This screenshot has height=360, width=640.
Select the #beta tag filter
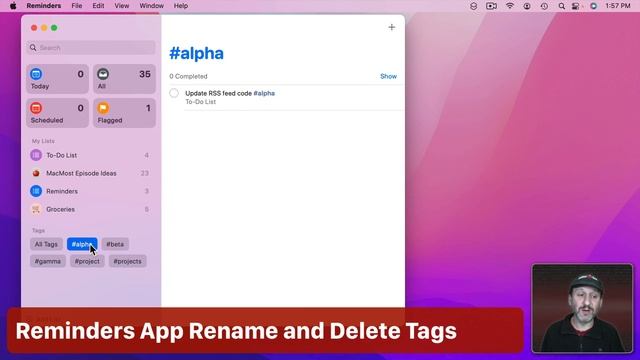point(115,244)
